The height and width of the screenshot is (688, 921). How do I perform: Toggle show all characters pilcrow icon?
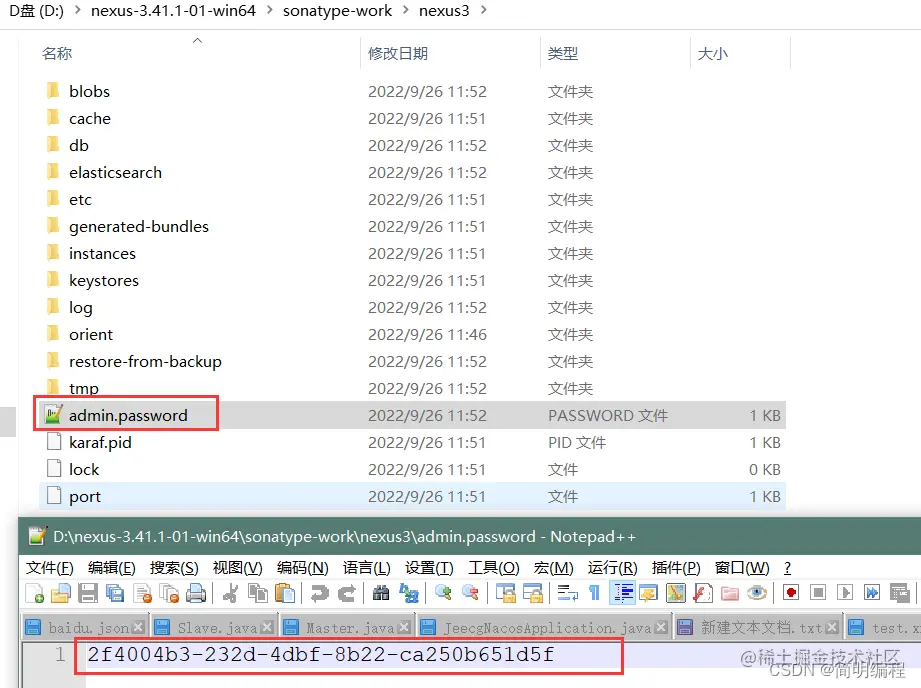(x=594, y=593)
